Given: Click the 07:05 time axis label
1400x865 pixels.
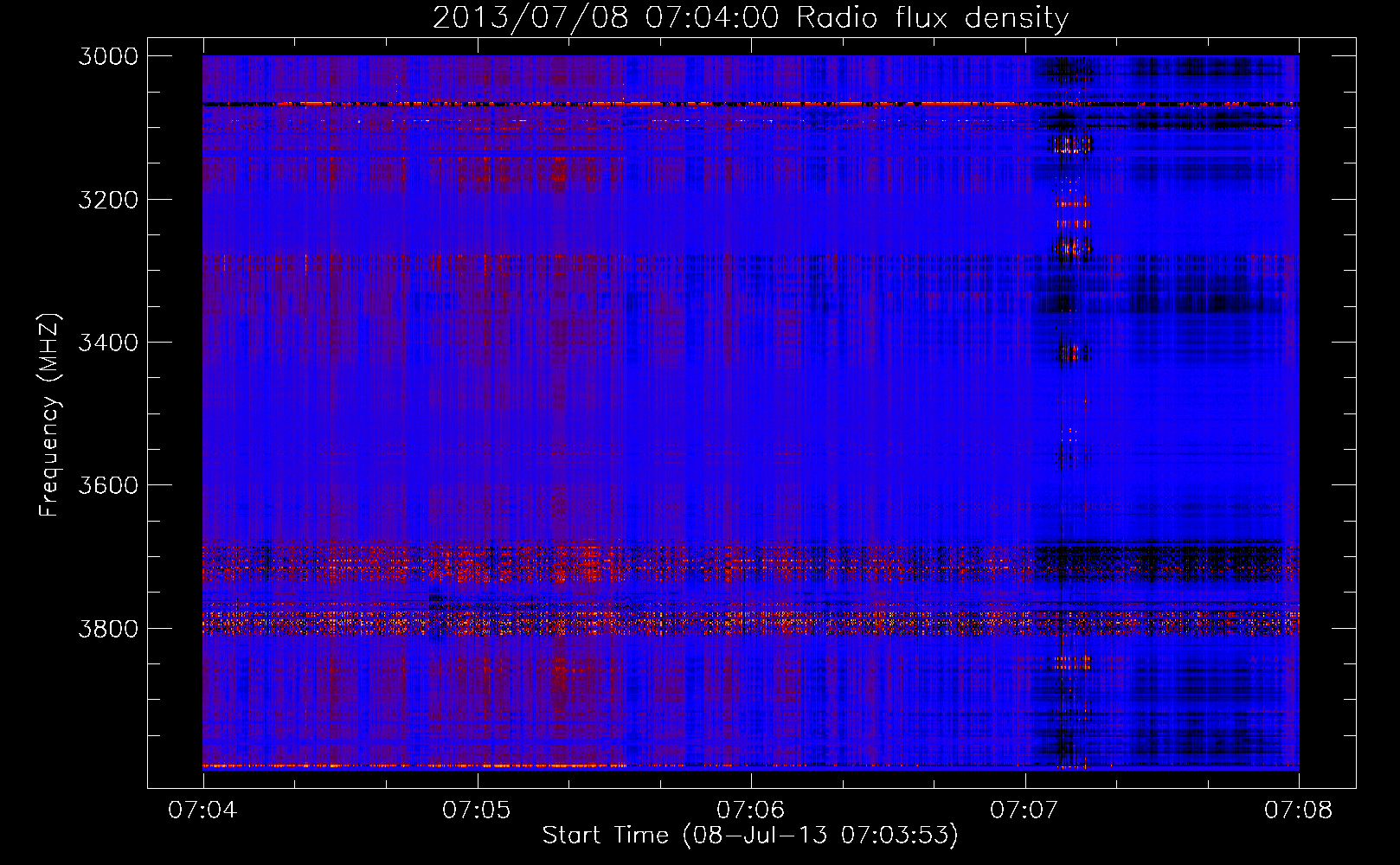Looking at the screenshot, I should pyautogui.click(x=477, y=811).
